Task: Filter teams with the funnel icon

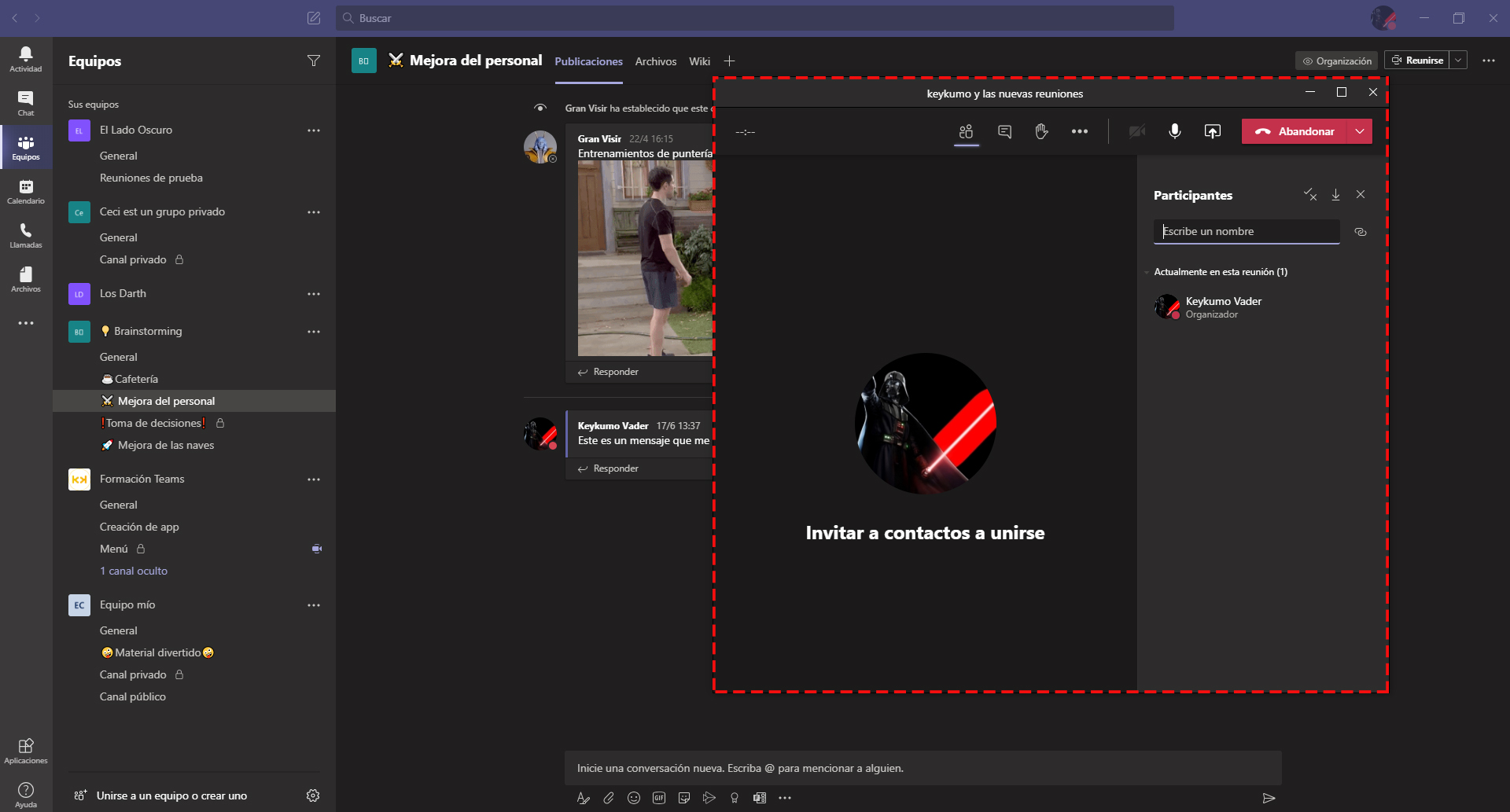Action: (314, 61)
